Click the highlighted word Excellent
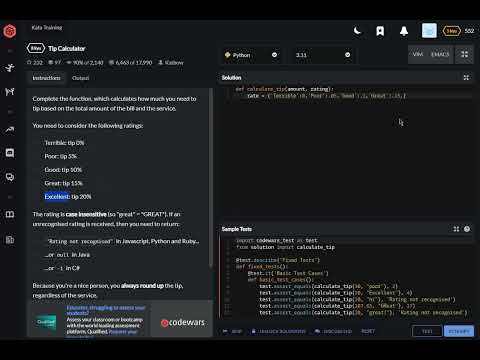 [x=57, y=197]
